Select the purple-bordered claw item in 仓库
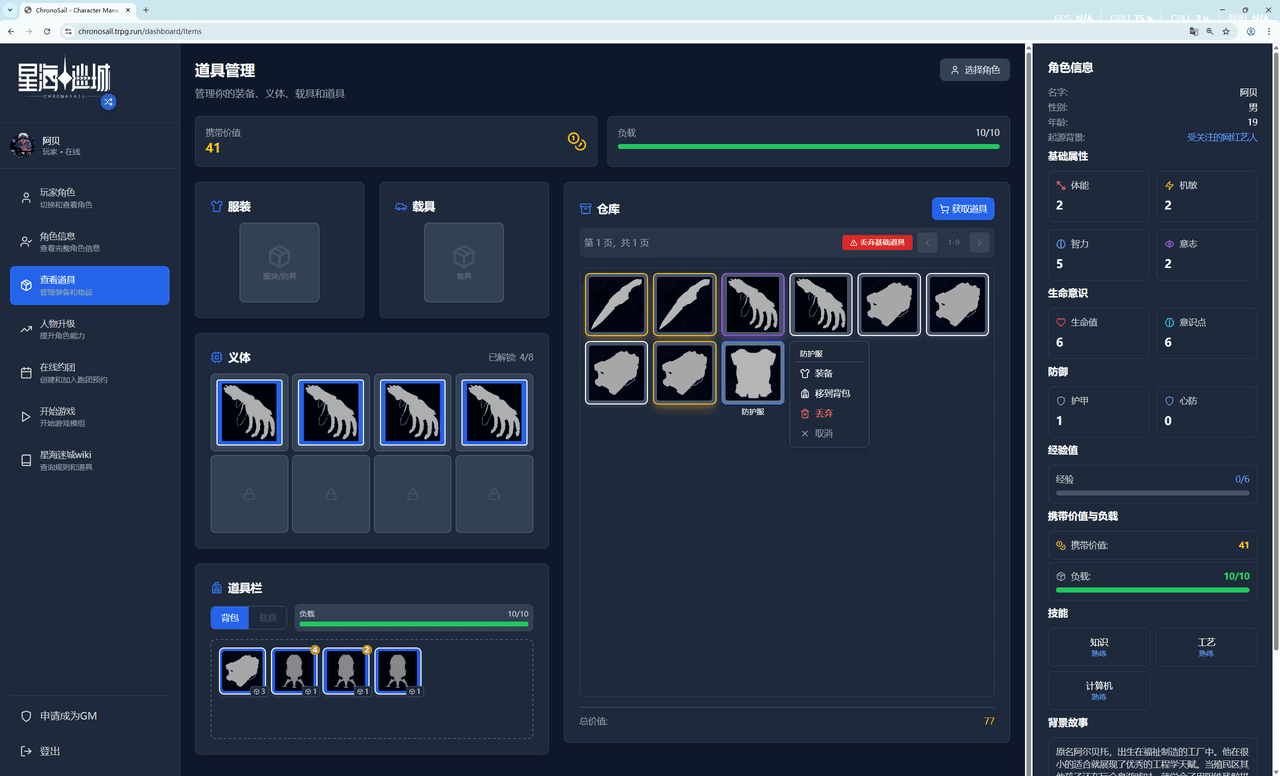This screenshot has height=776, width=1280. [752, 304]
